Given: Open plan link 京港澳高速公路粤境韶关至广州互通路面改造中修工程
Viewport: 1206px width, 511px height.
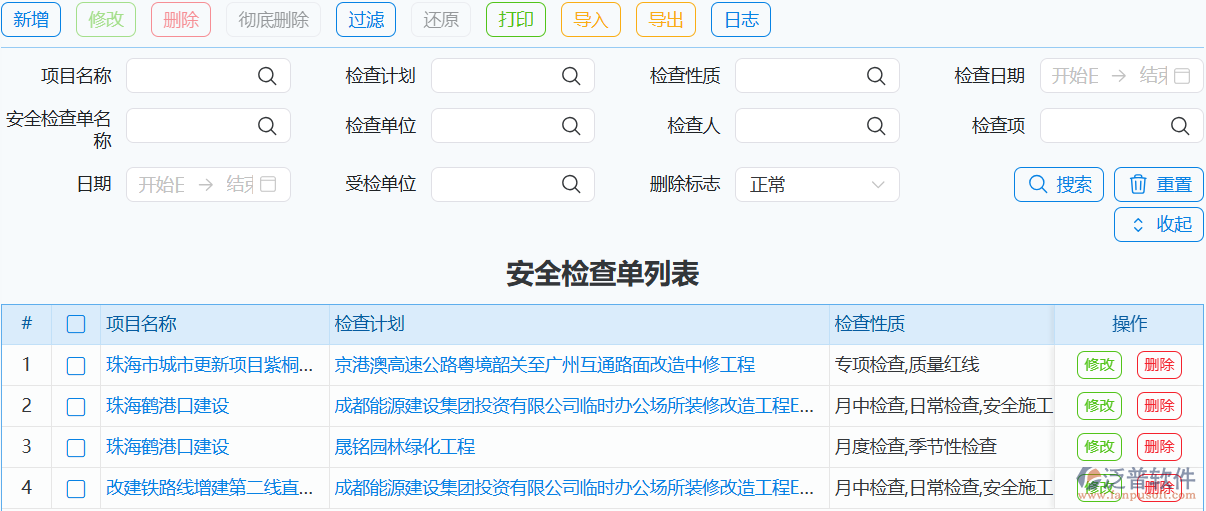Looking at the screenshot, I should [545, 365].
